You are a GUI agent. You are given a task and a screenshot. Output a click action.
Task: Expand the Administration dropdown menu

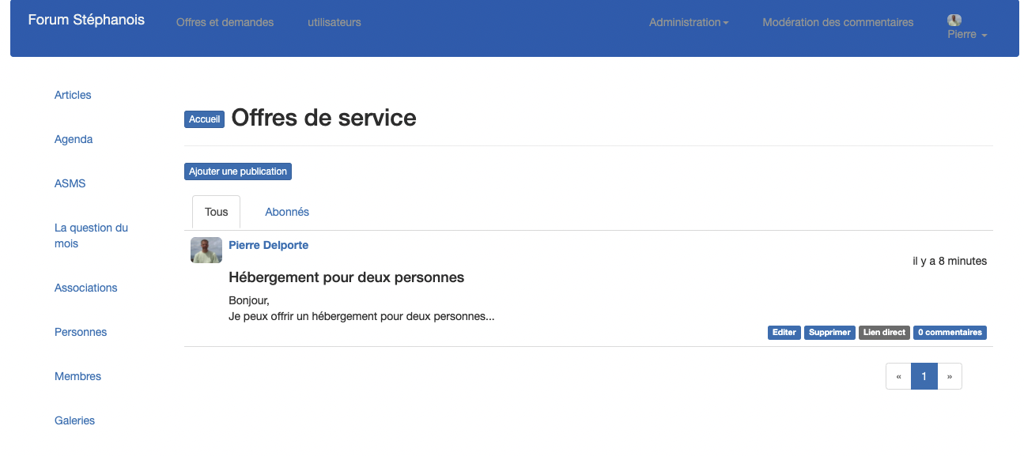(688, 22)
